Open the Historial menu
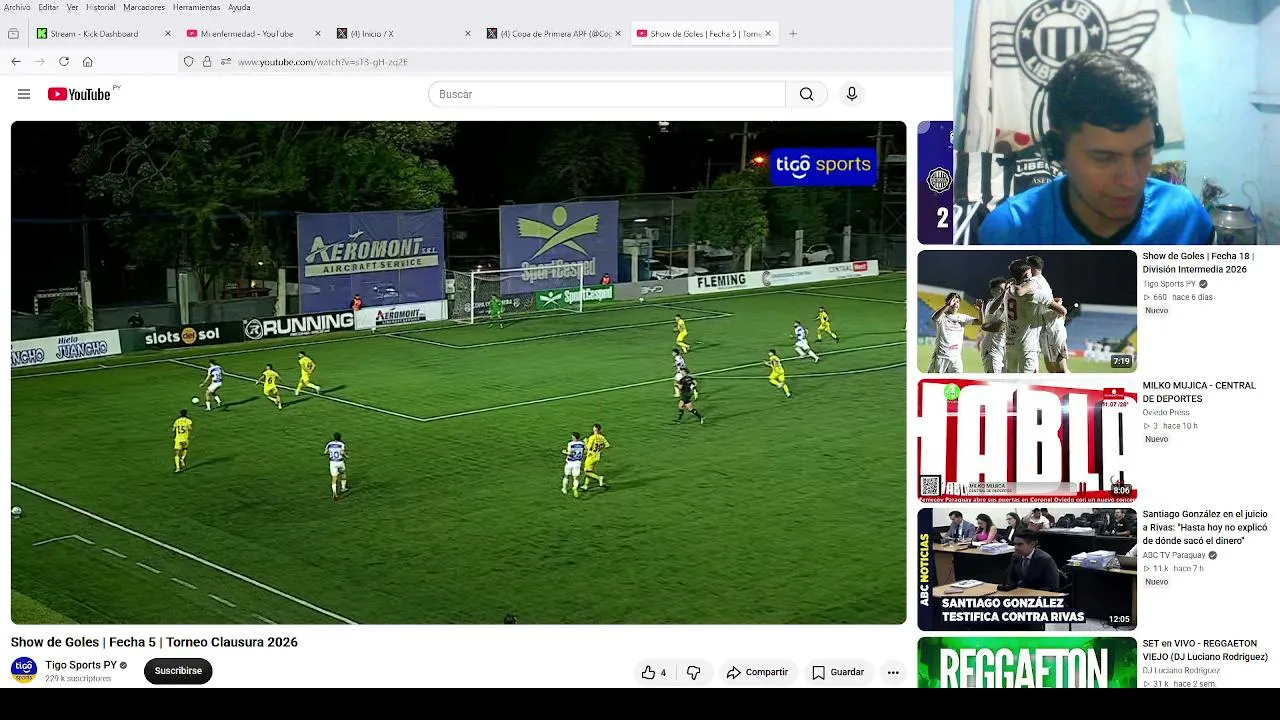The image size is (1280, 720). (101, 7)
